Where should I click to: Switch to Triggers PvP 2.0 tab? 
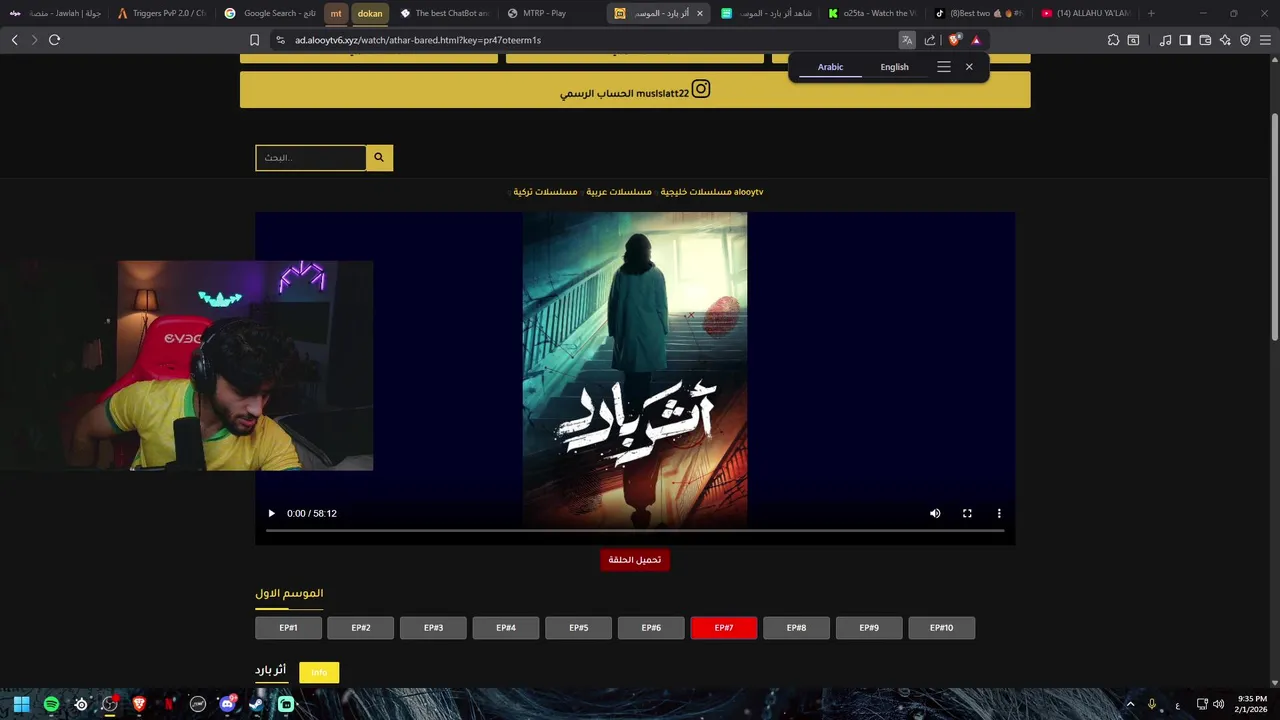point(161,13)
